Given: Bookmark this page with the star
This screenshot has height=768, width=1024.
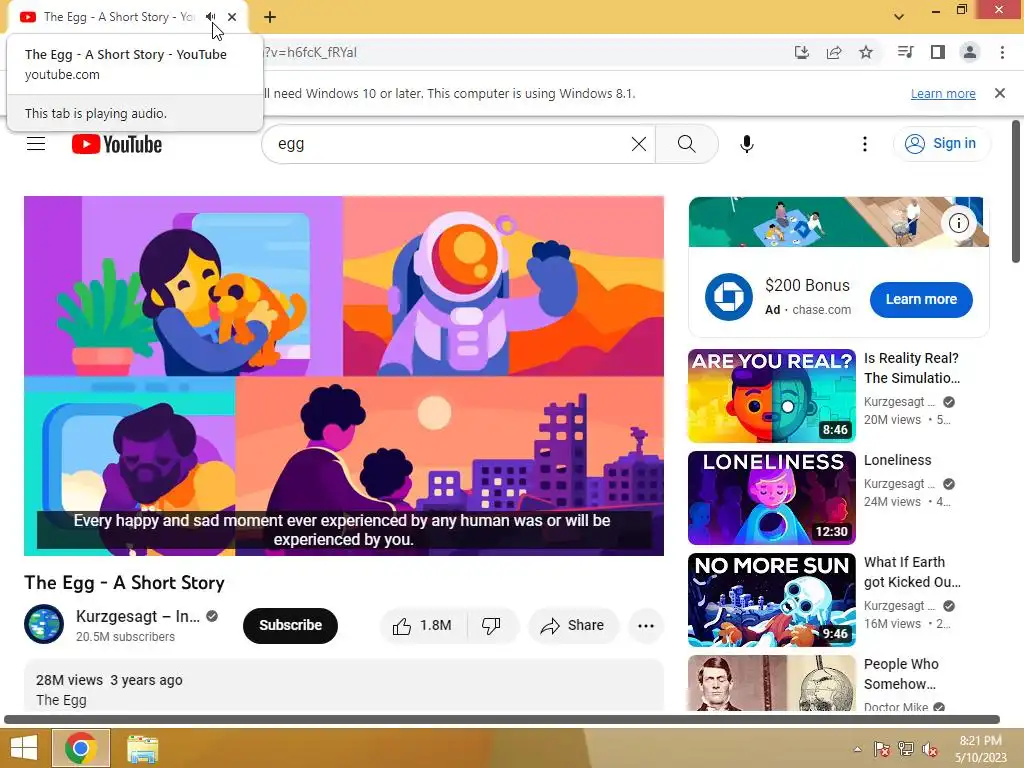Looking at the screenshot, I should tap(866, 52).
